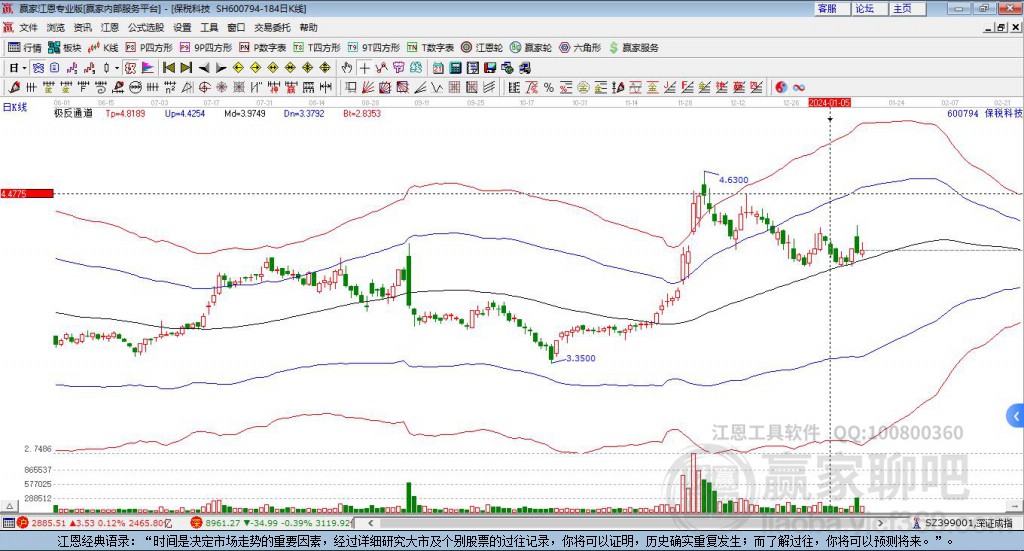Click the yin-yang icon

(781, 87)
